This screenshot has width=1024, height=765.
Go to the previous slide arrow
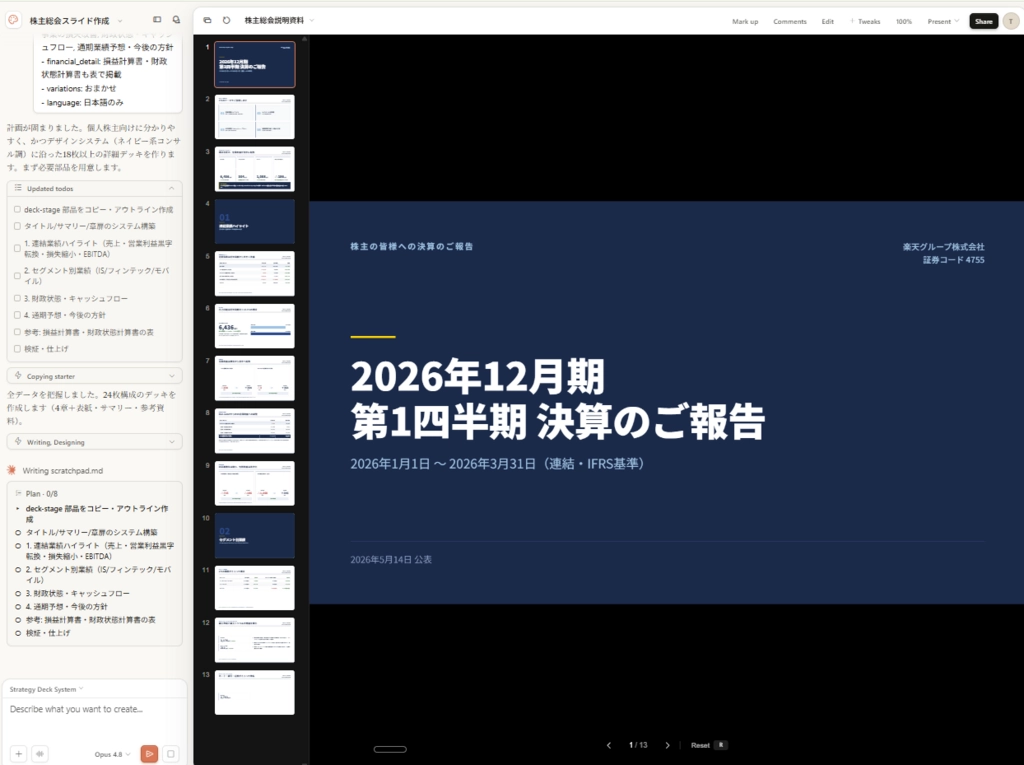[609, 745]
